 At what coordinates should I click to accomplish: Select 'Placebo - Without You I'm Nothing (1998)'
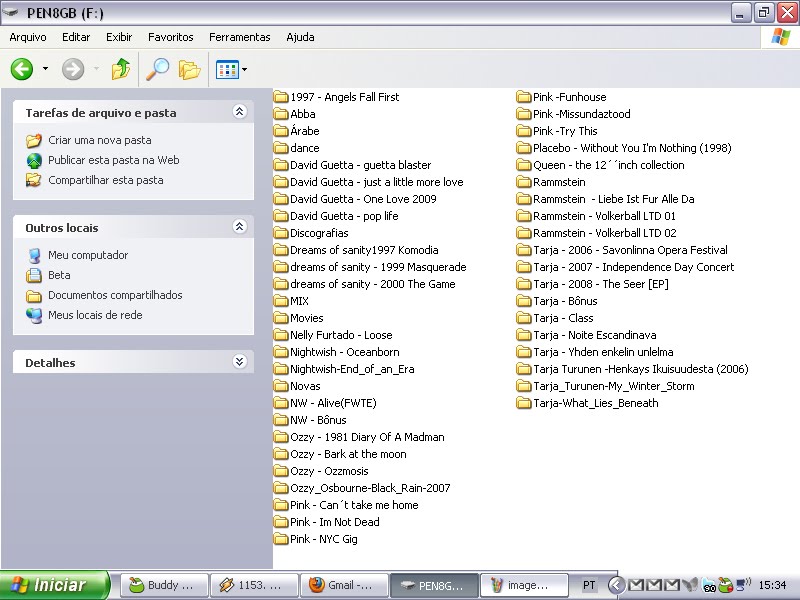(x=632, y=148)
